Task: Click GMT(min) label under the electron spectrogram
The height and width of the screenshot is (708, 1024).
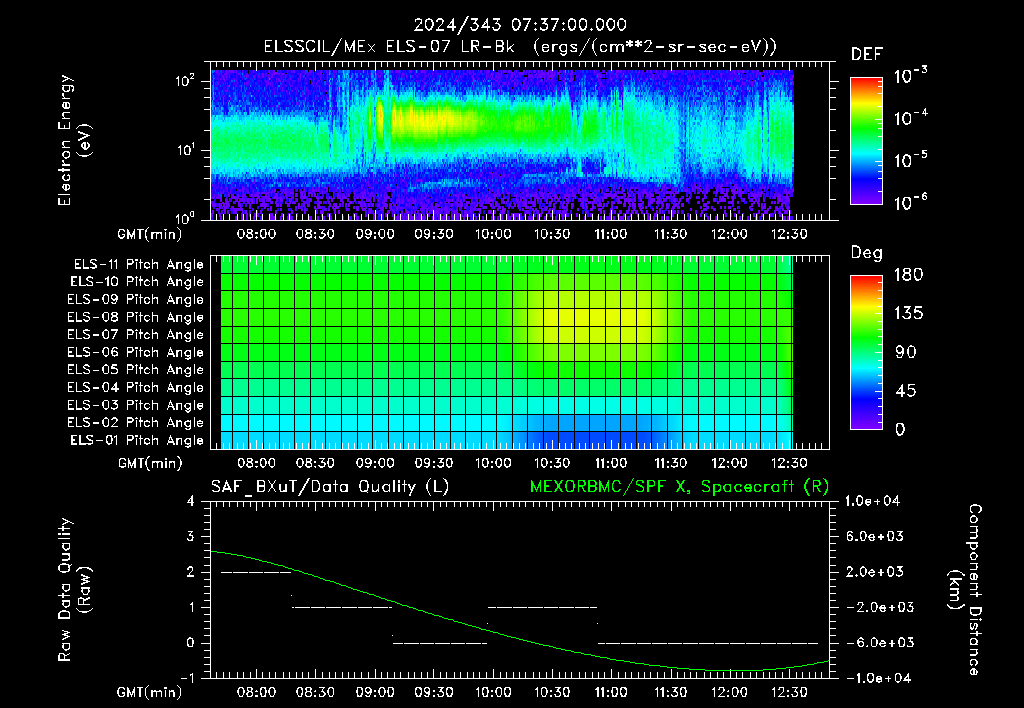Action: 150,234
